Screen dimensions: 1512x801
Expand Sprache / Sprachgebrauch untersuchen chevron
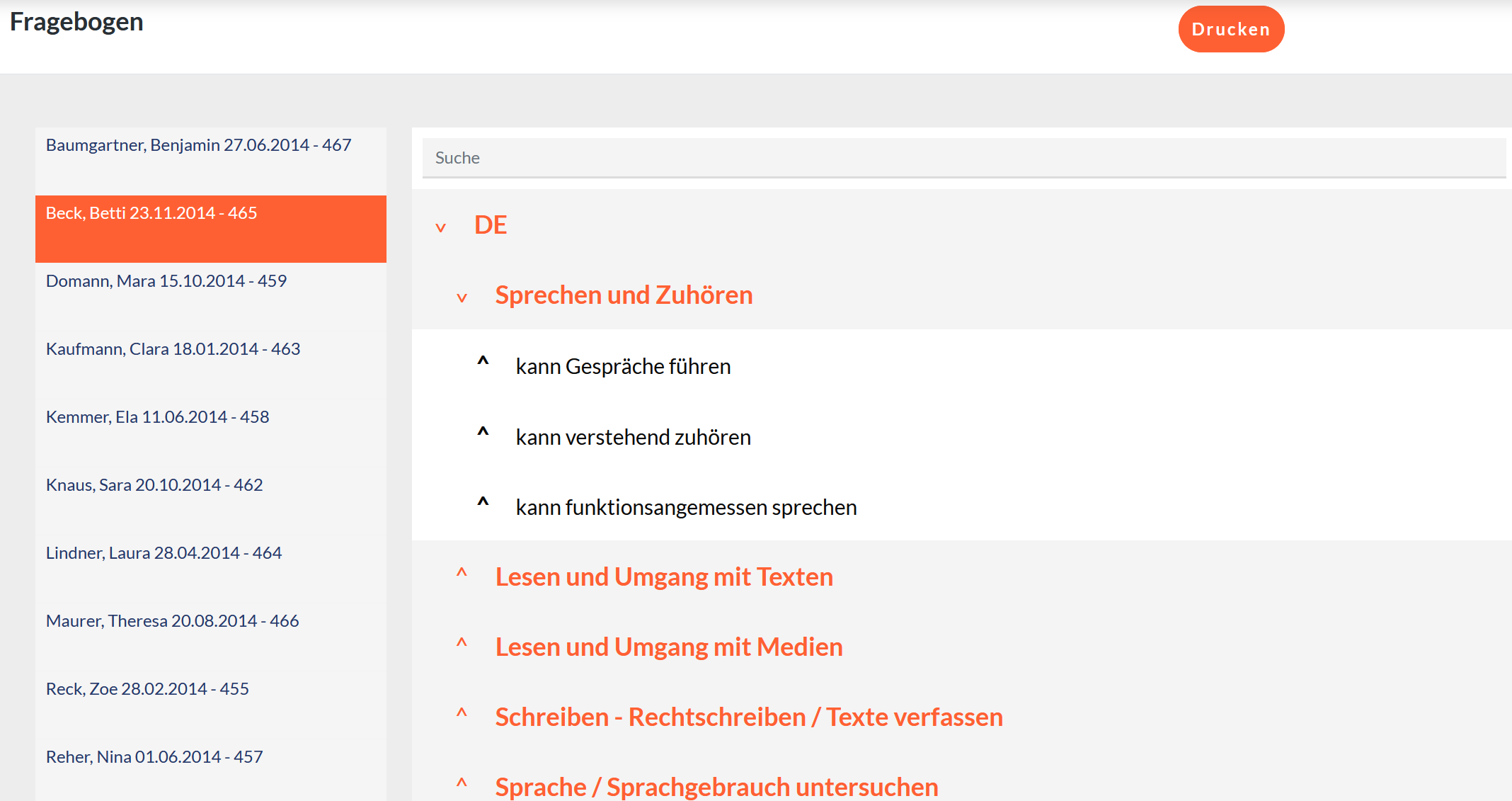pos(462,783)
